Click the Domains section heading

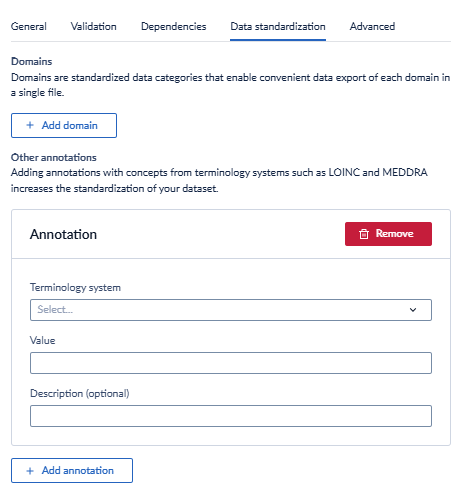(32, 61)
